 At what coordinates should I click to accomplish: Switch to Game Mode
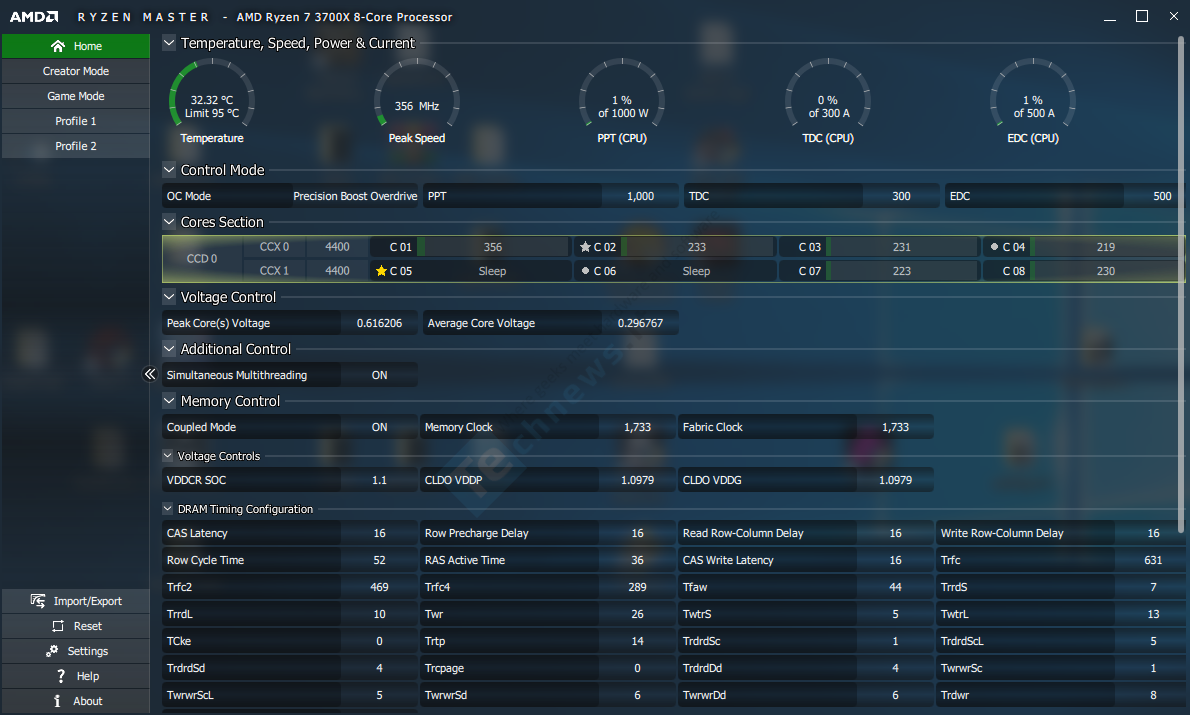click(76, 96)
